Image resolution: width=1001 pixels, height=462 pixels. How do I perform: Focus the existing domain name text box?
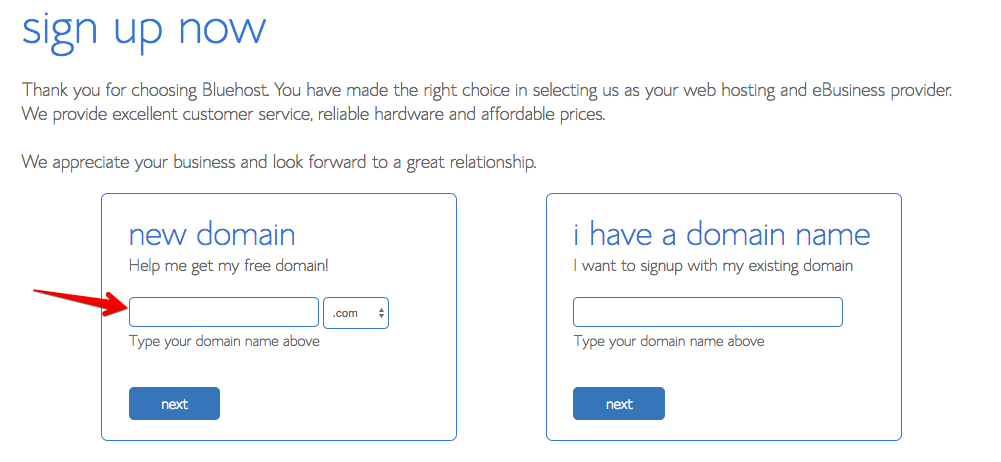pyautogui.click(x=707, y=312)
